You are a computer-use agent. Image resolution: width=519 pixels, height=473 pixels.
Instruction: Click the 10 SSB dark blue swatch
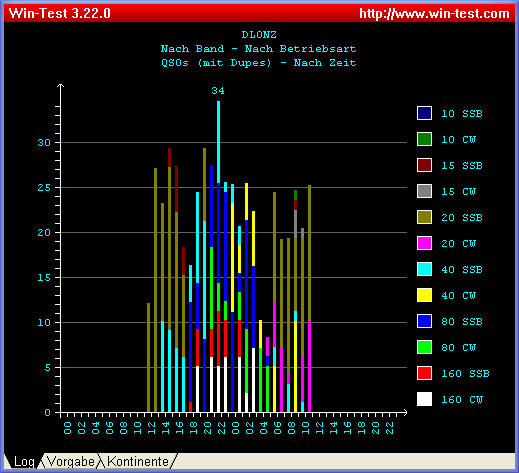[424, 113]
